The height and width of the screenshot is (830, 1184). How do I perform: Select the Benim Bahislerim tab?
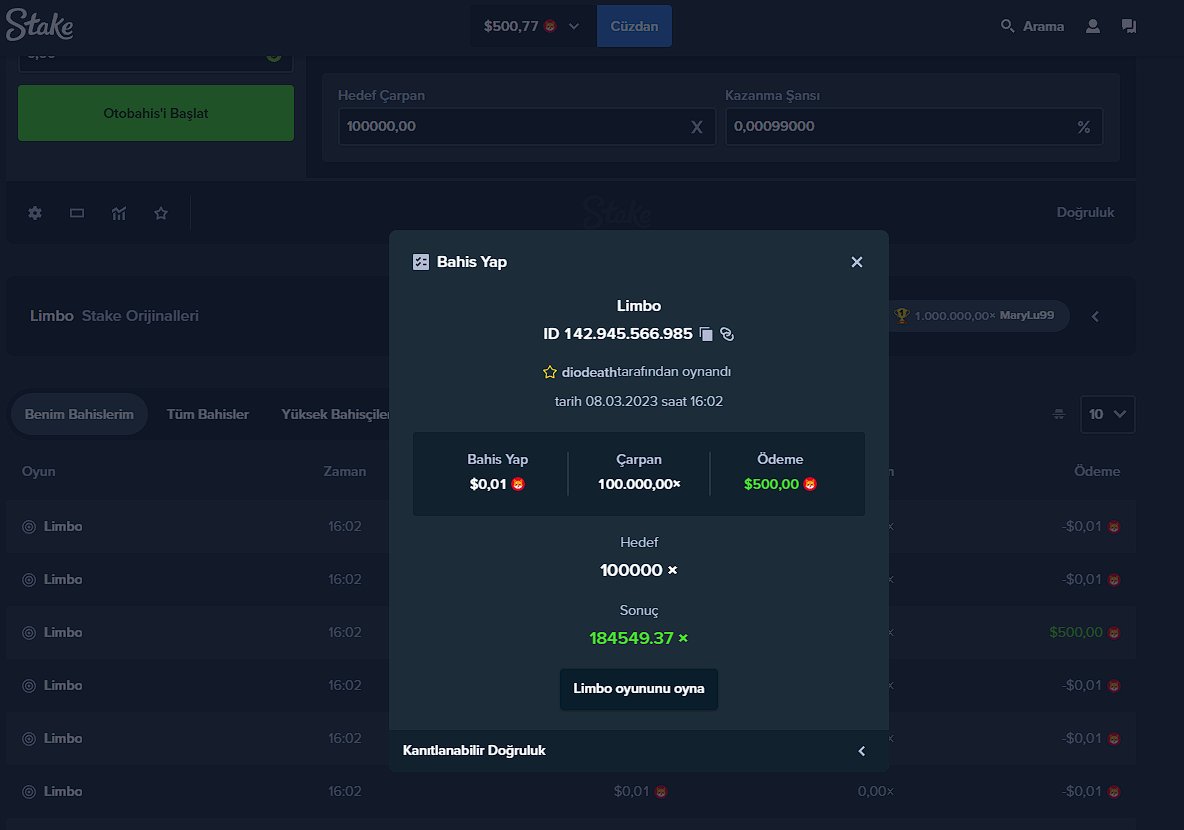(79, 415)
